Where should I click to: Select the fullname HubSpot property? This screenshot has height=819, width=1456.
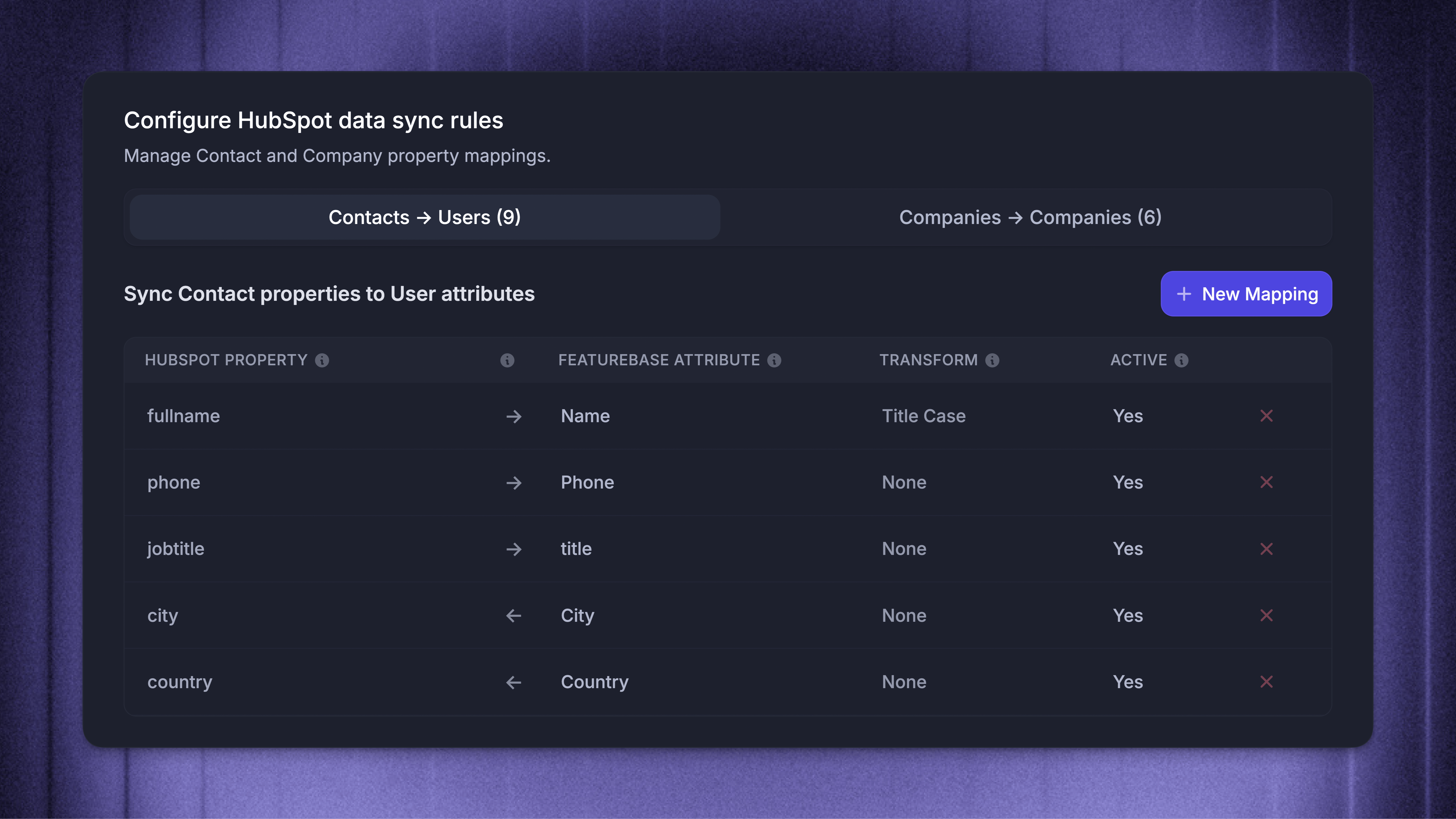coord(184,416)
